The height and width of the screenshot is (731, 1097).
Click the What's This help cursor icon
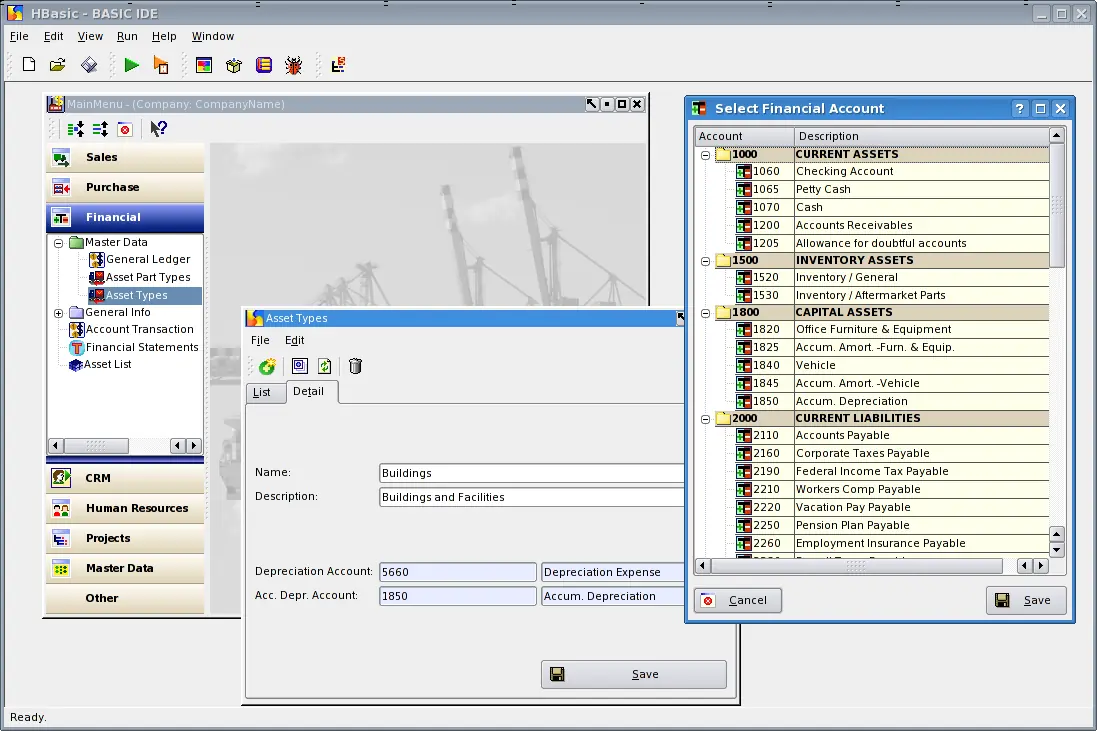159,129
